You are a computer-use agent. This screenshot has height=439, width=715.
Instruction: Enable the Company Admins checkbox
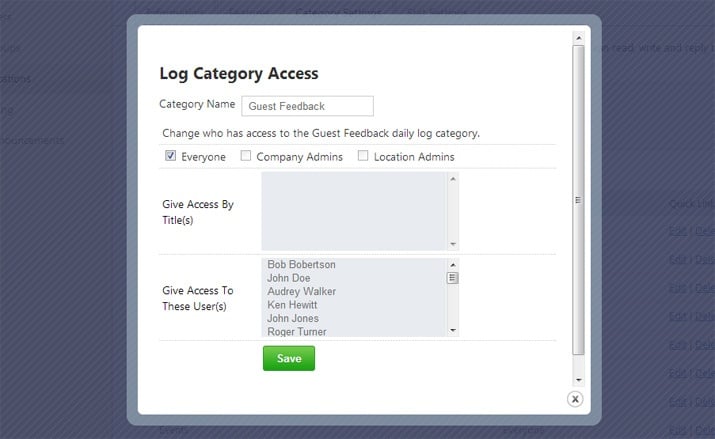coord(246,156)
